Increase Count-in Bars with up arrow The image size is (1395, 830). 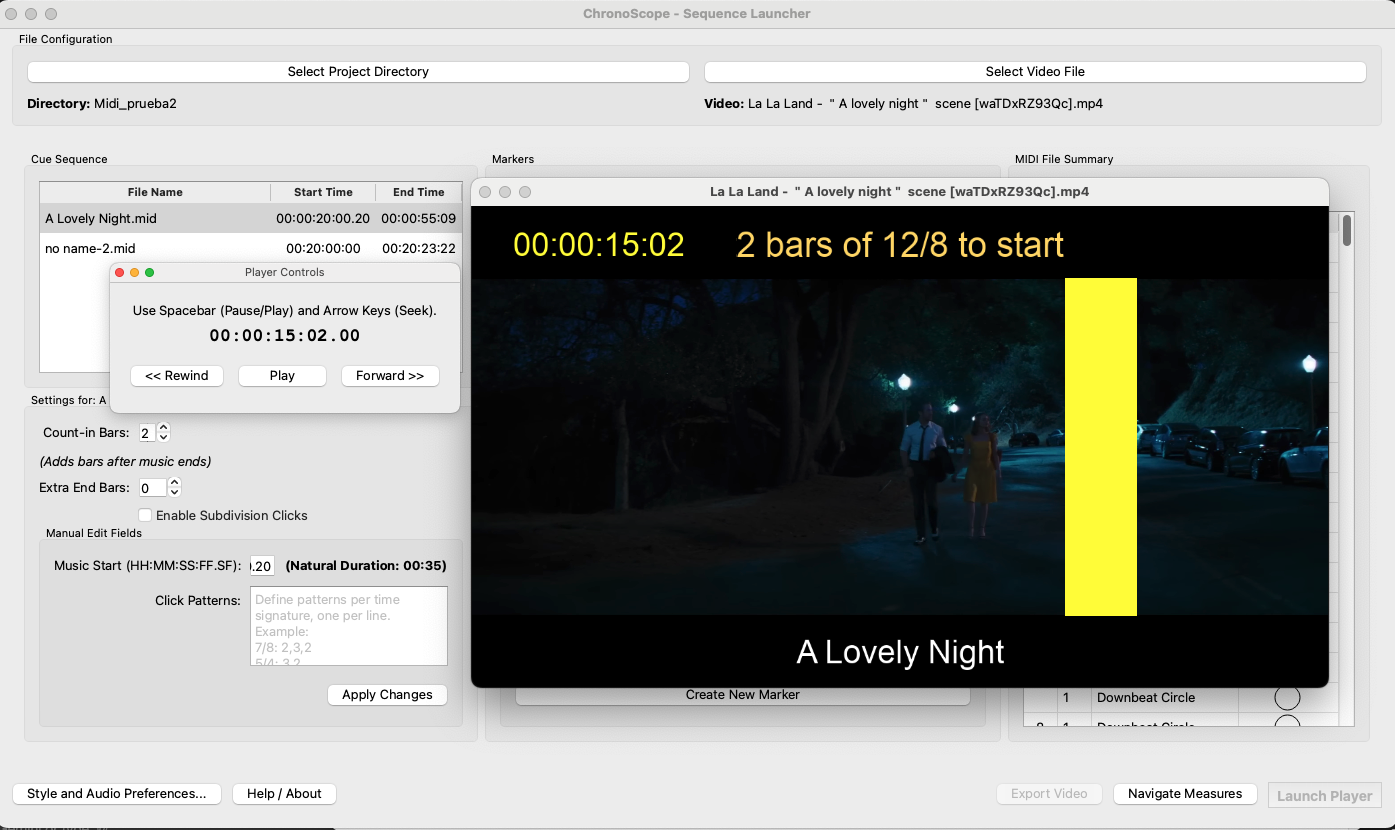click(164, 428)
